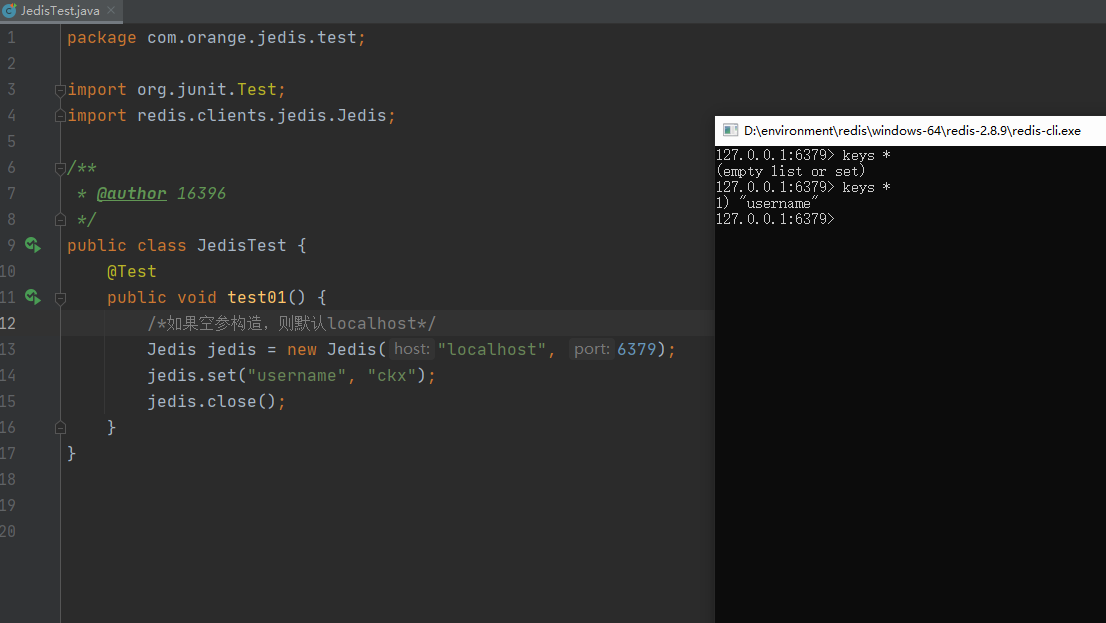Viewport: 1106px width, 623px height.
Task: Click the "localhost" string literal
Action: (492, 349)
